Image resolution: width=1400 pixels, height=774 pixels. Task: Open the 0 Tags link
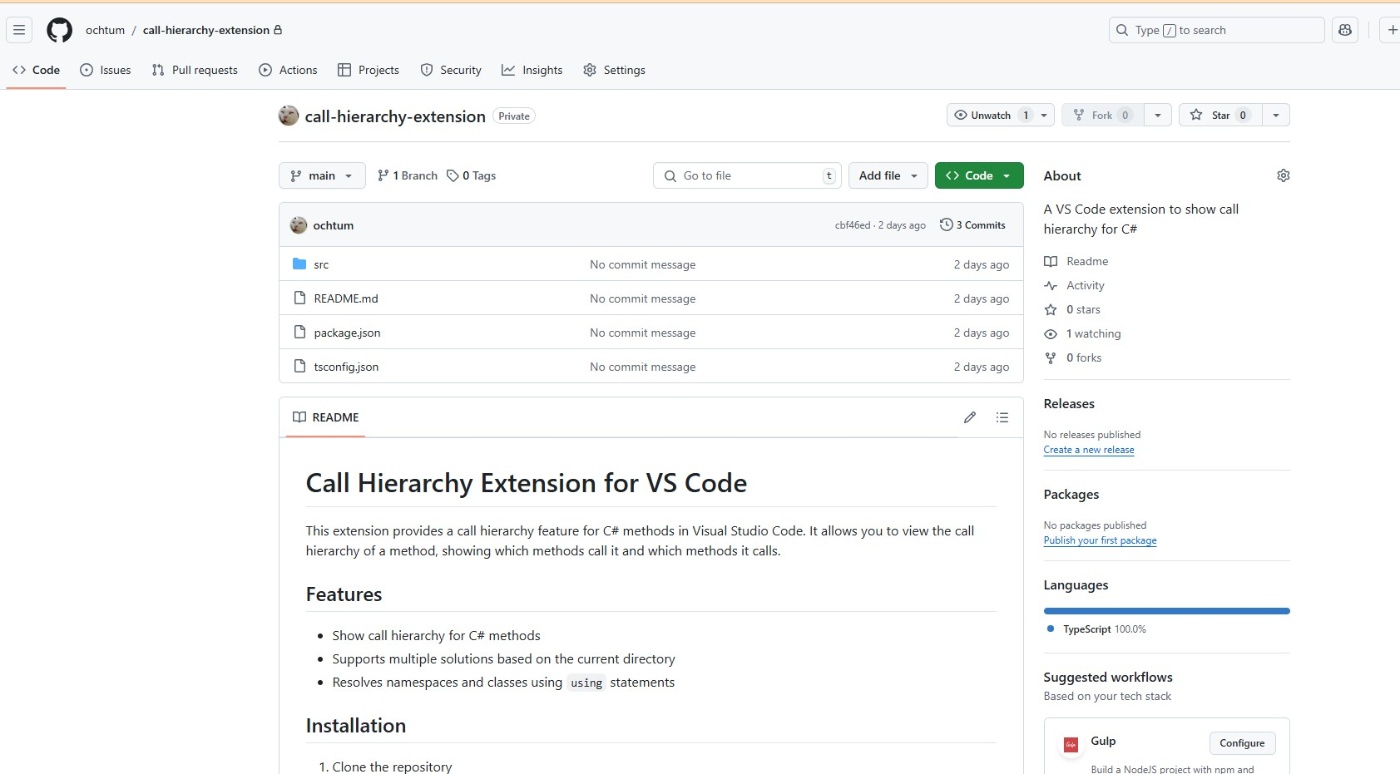(471, 176)
